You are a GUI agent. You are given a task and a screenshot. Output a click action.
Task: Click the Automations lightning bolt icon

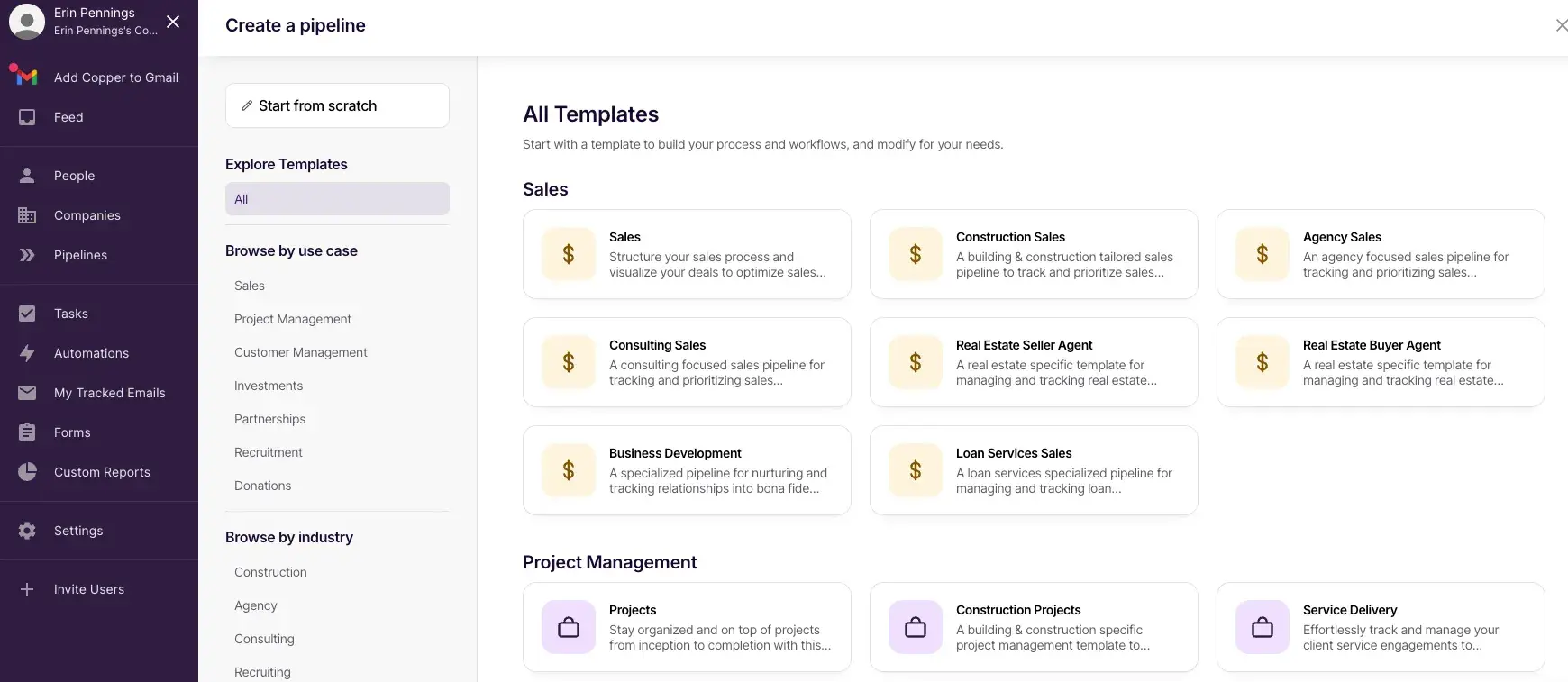[27, 353]
